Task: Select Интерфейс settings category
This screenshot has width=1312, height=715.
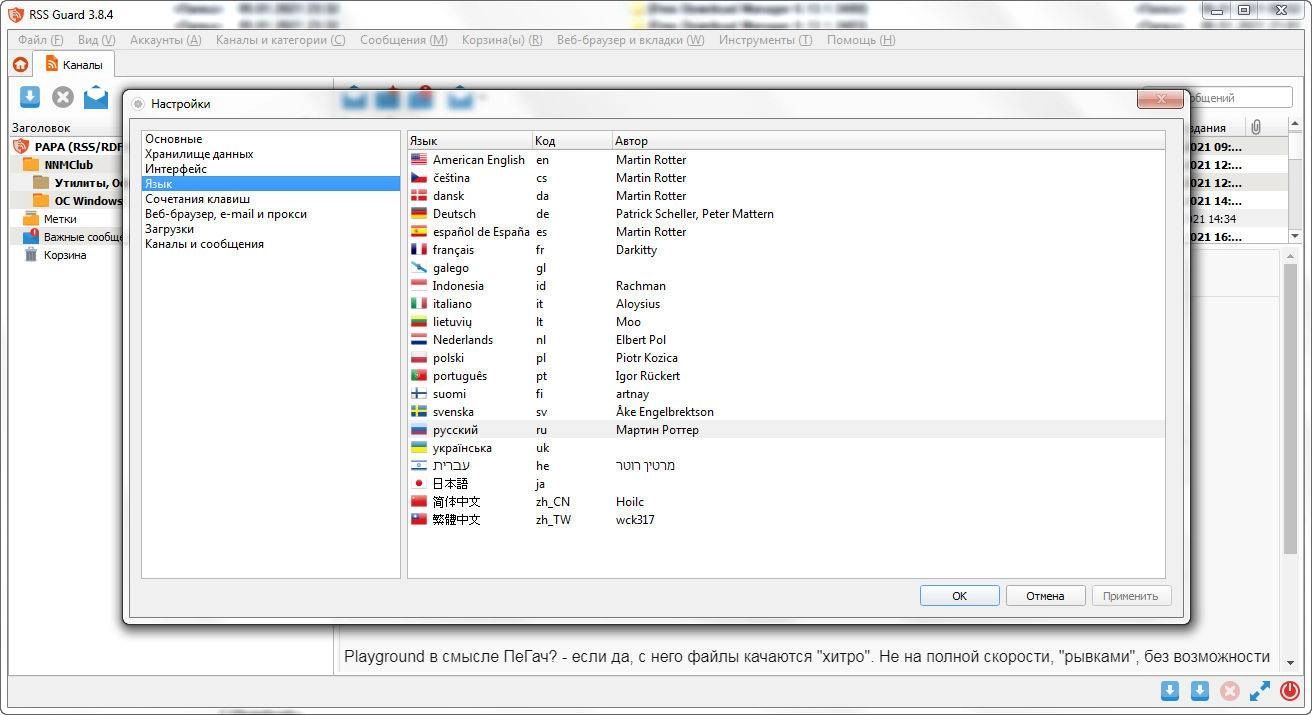Action: coord(270,169)
